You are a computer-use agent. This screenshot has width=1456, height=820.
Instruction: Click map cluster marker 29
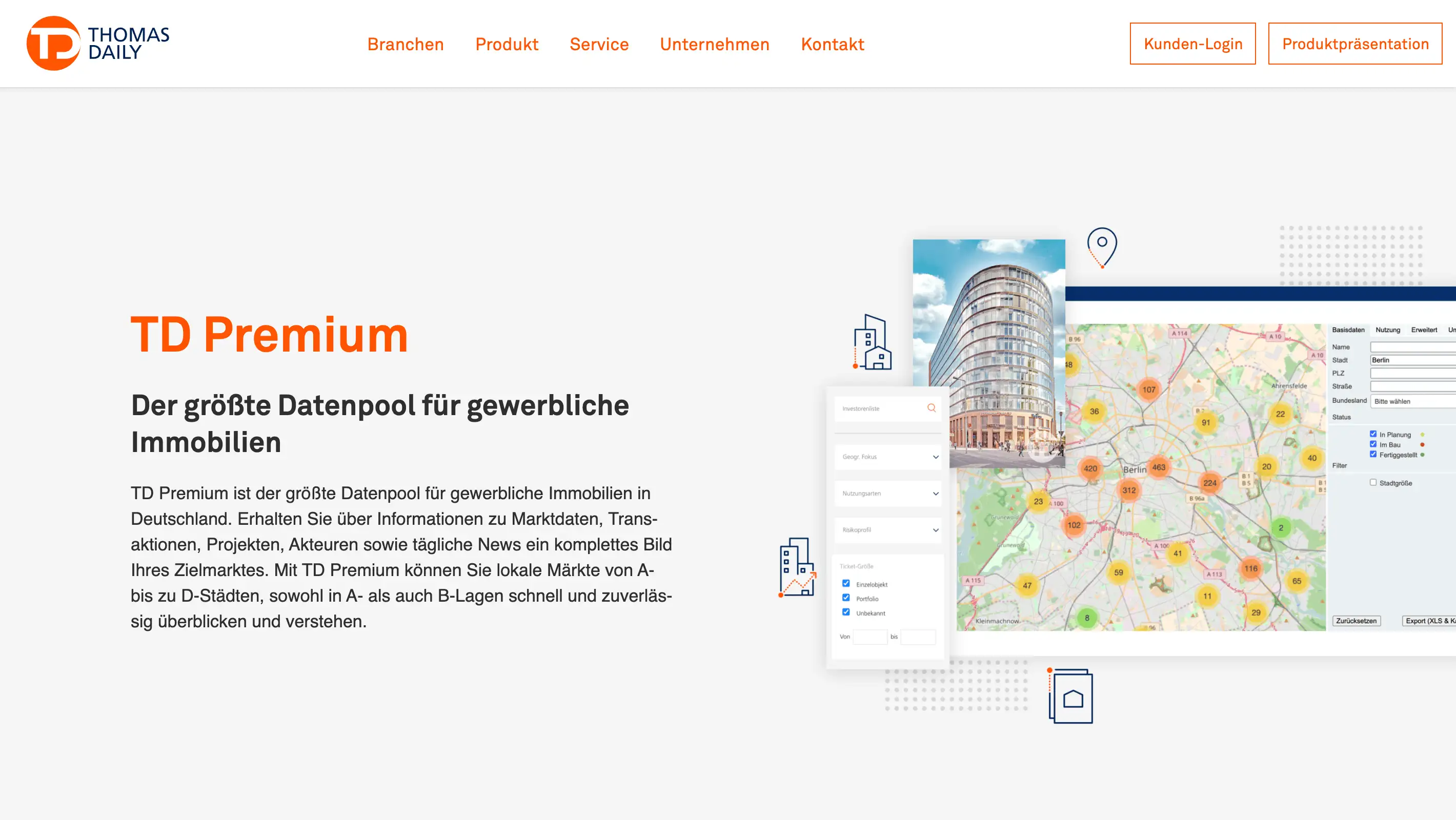tap(1256, 612)
